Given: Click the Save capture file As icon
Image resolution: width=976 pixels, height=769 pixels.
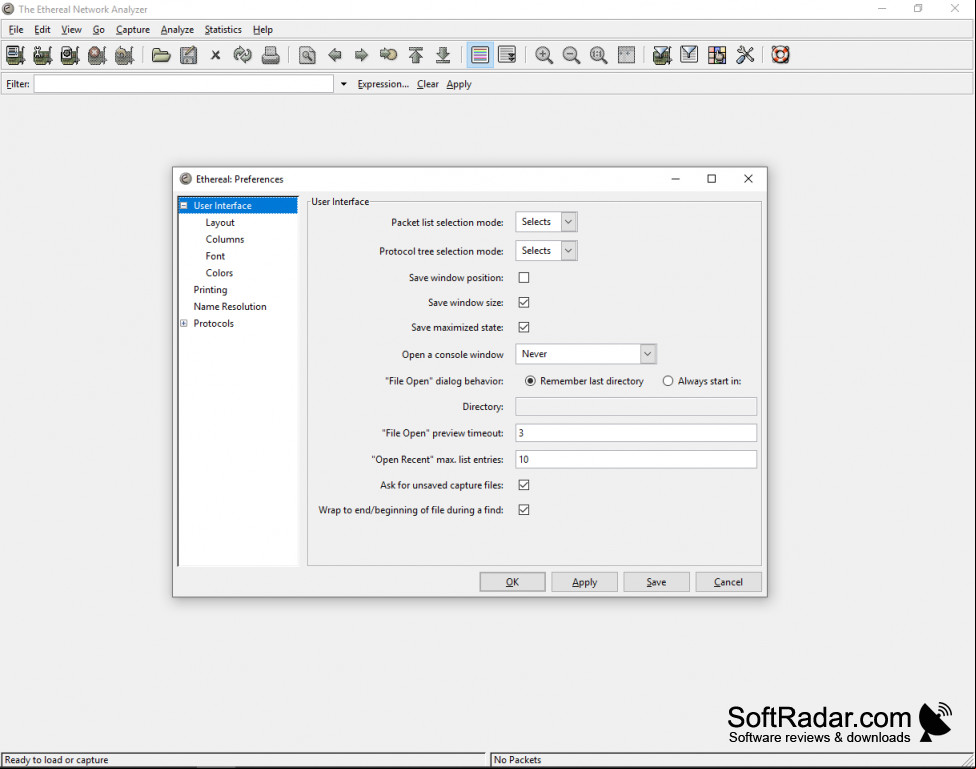Looking at the screenshot, I should tap(189, 55).
